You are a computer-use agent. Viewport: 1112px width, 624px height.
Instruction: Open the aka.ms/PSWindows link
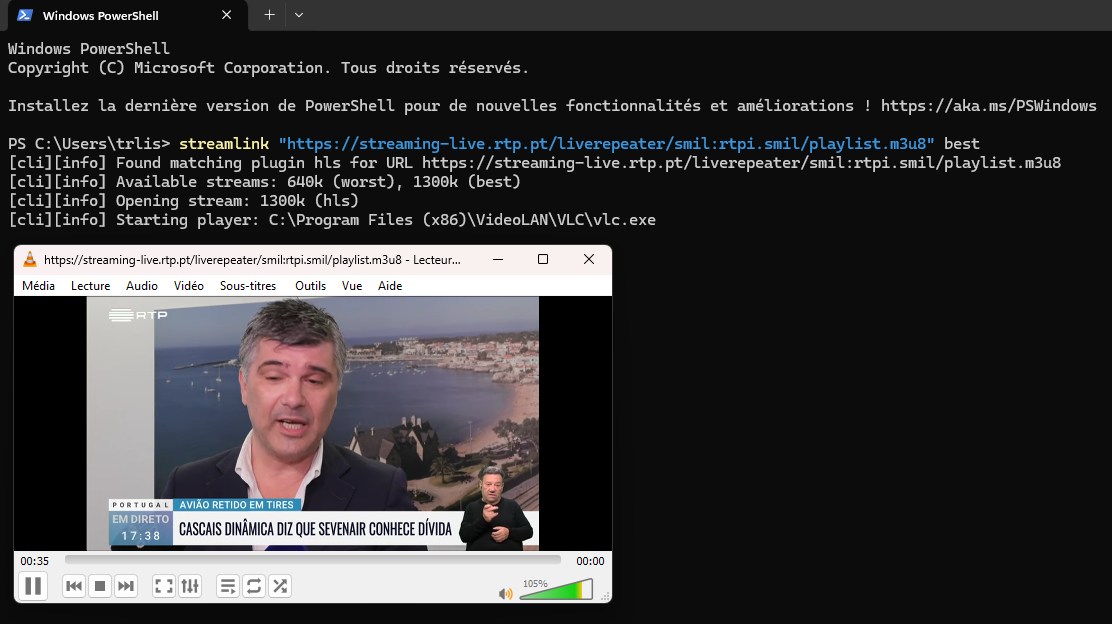pyautogui.click(x=989, y=106)
